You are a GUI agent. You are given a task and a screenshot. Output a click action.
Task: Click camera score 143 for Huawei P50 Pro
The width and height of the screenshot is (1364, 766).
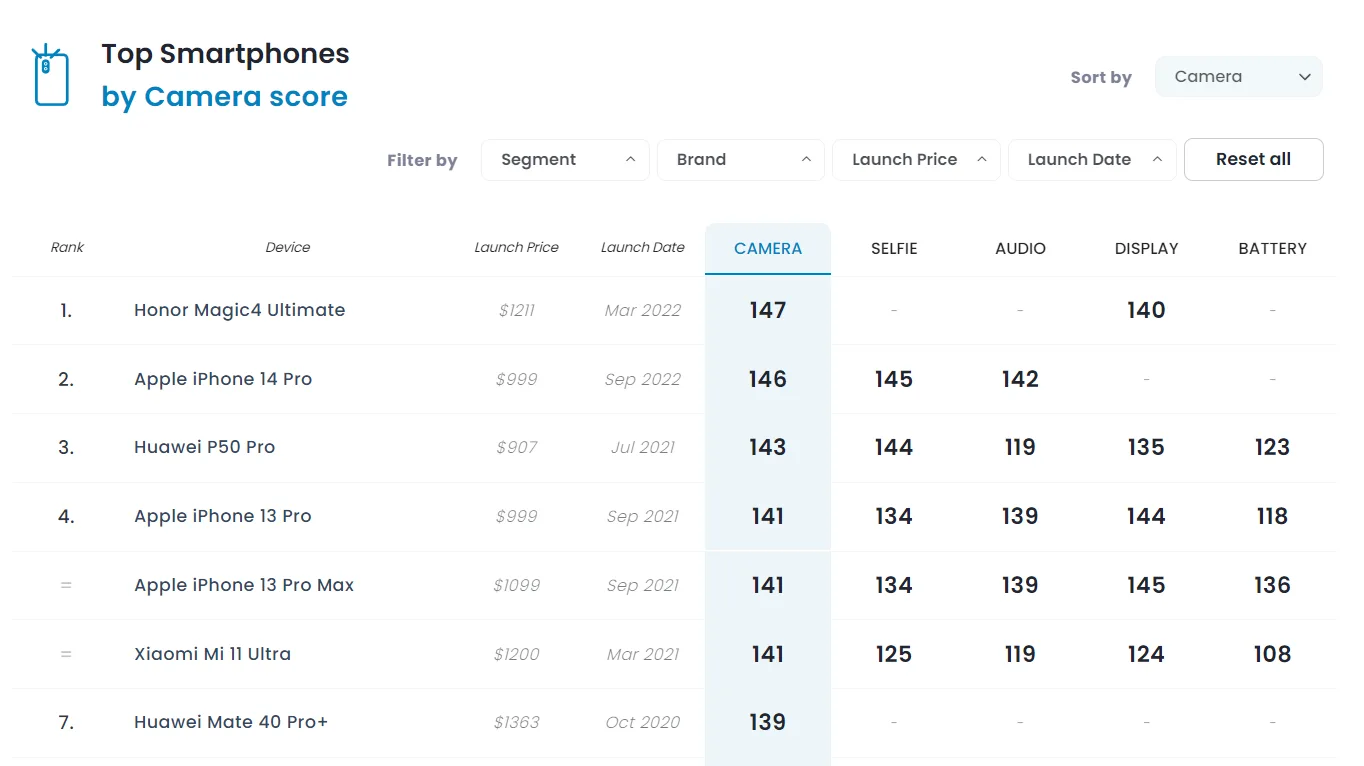[x=768, y=447]
